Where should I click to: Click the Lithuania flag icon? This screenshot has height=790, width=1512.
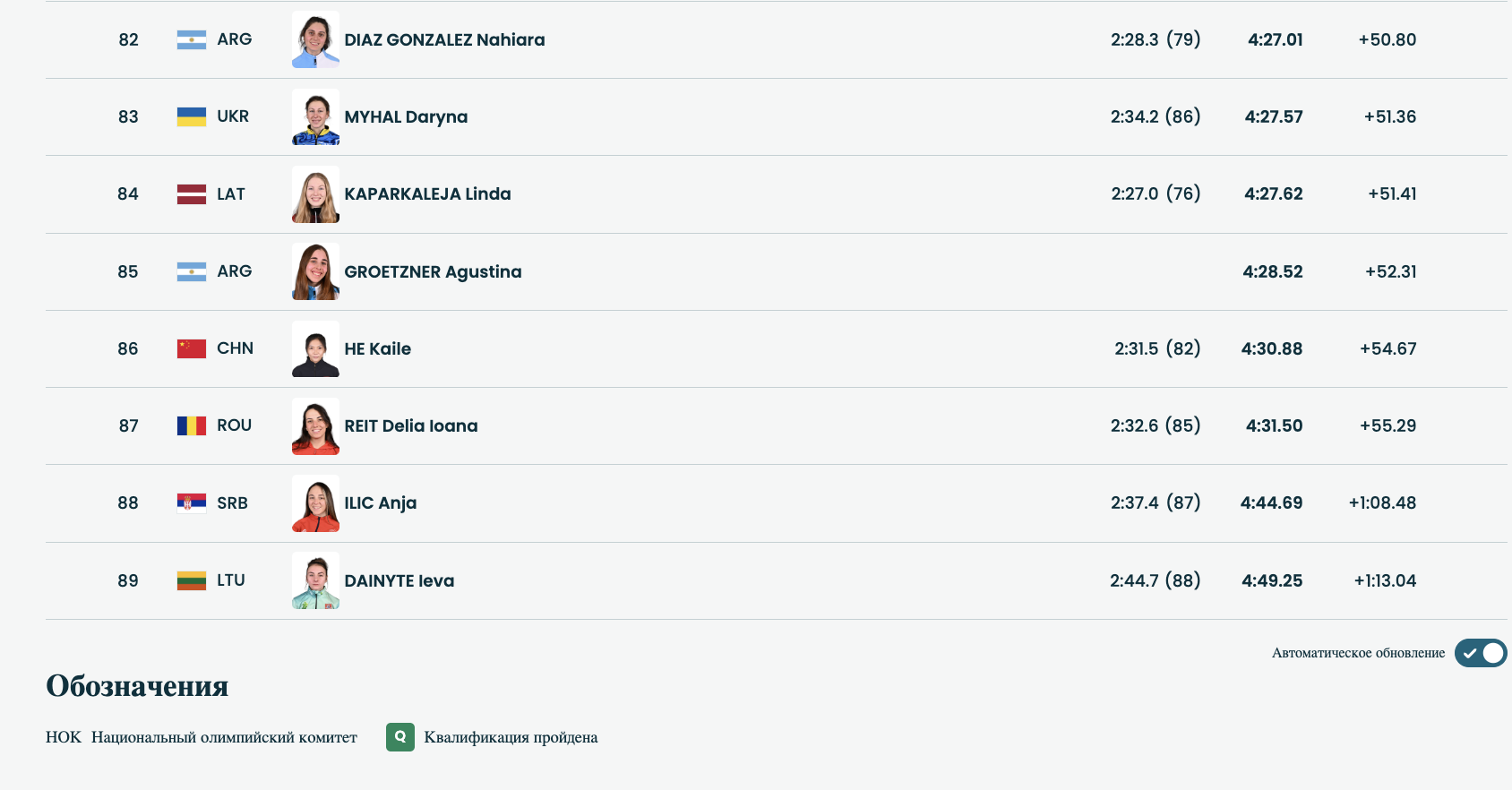192,580
